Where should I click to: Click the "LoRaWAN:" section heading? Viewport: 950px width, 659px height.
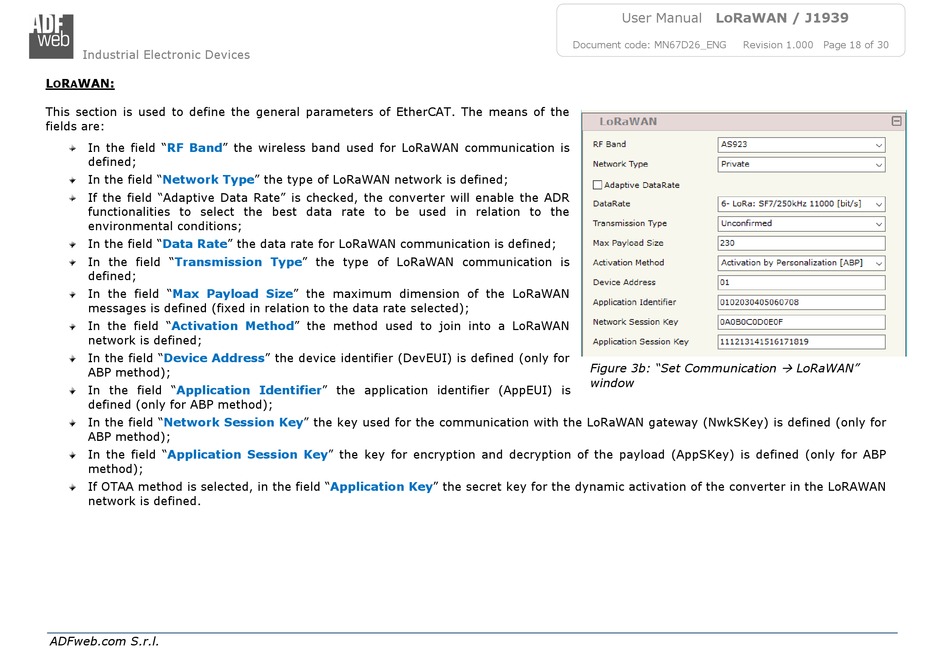click(80, 84)
